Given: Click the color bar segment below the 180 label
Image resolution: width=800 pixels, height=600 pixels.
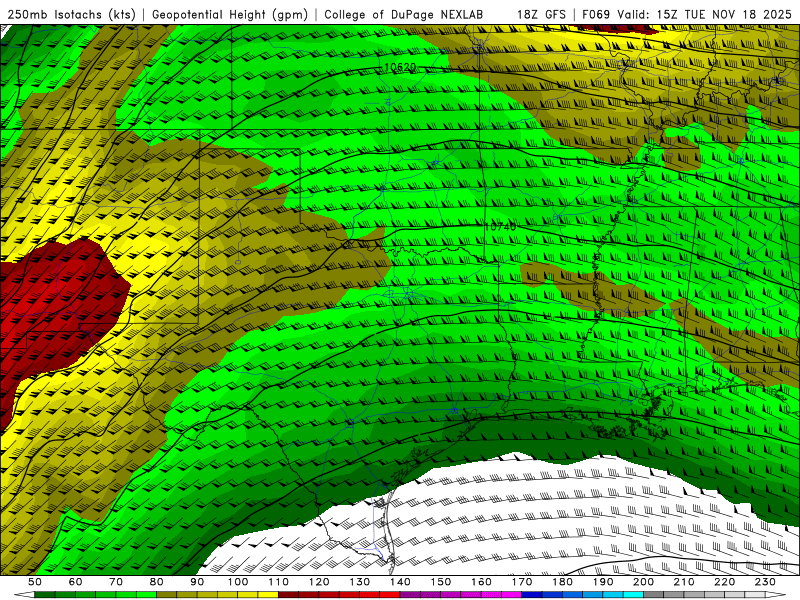Looking at the screenshot, I should (x=572, y=595).
